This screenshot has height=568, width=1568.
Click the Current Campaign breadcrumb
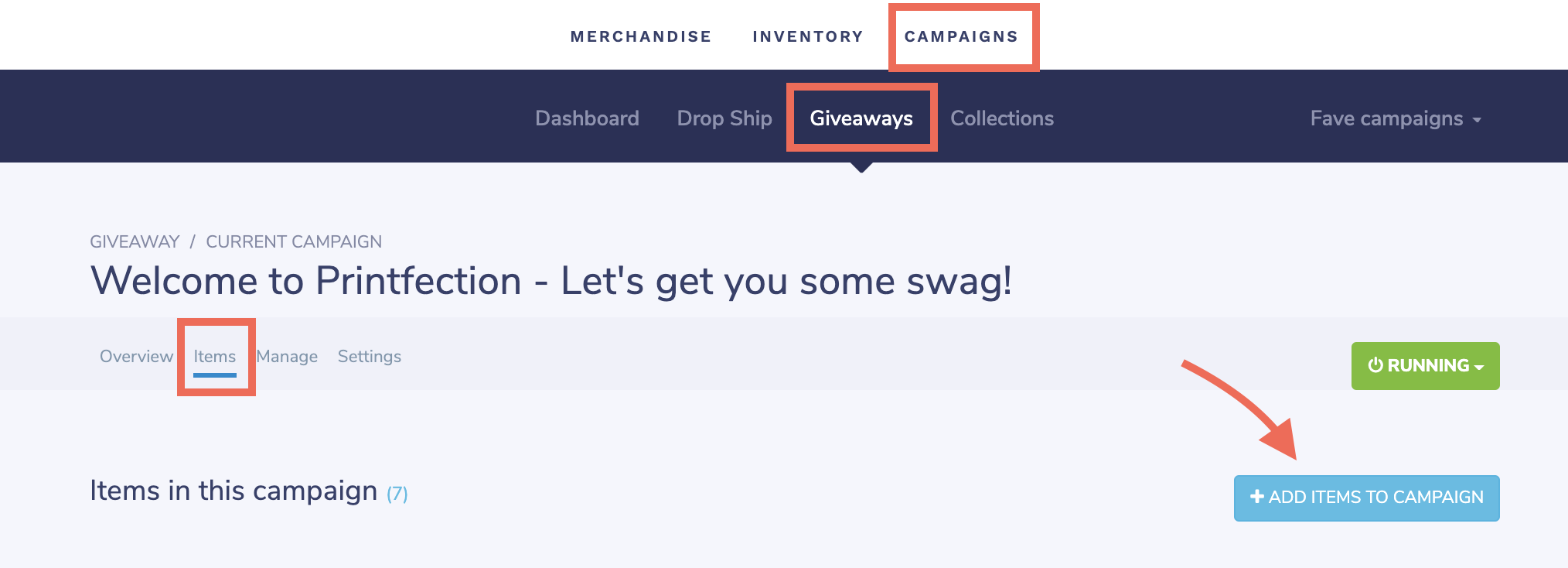click(x=294, y=241)
